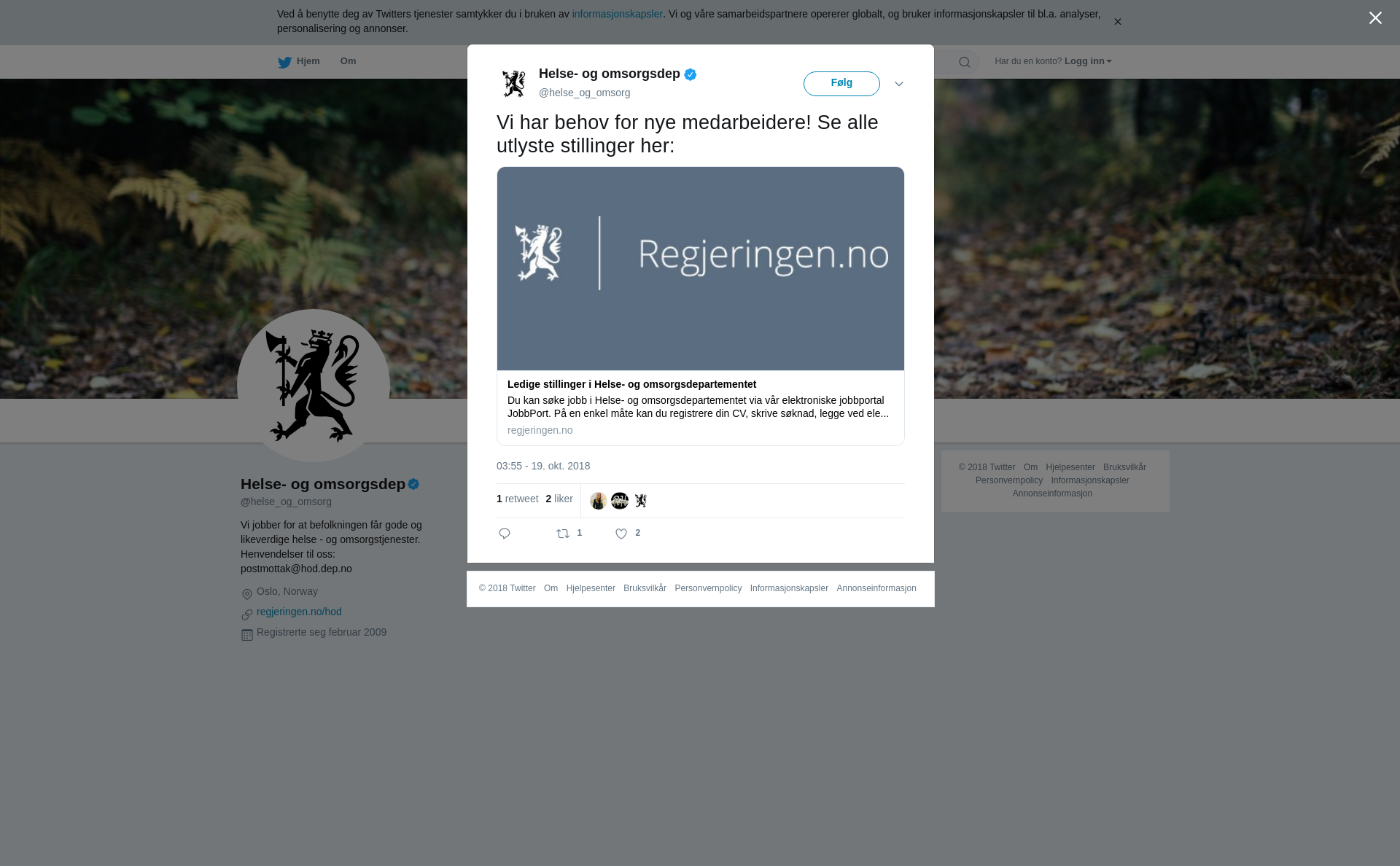Open the search magnifier icon in top bar

click(965, 62)
